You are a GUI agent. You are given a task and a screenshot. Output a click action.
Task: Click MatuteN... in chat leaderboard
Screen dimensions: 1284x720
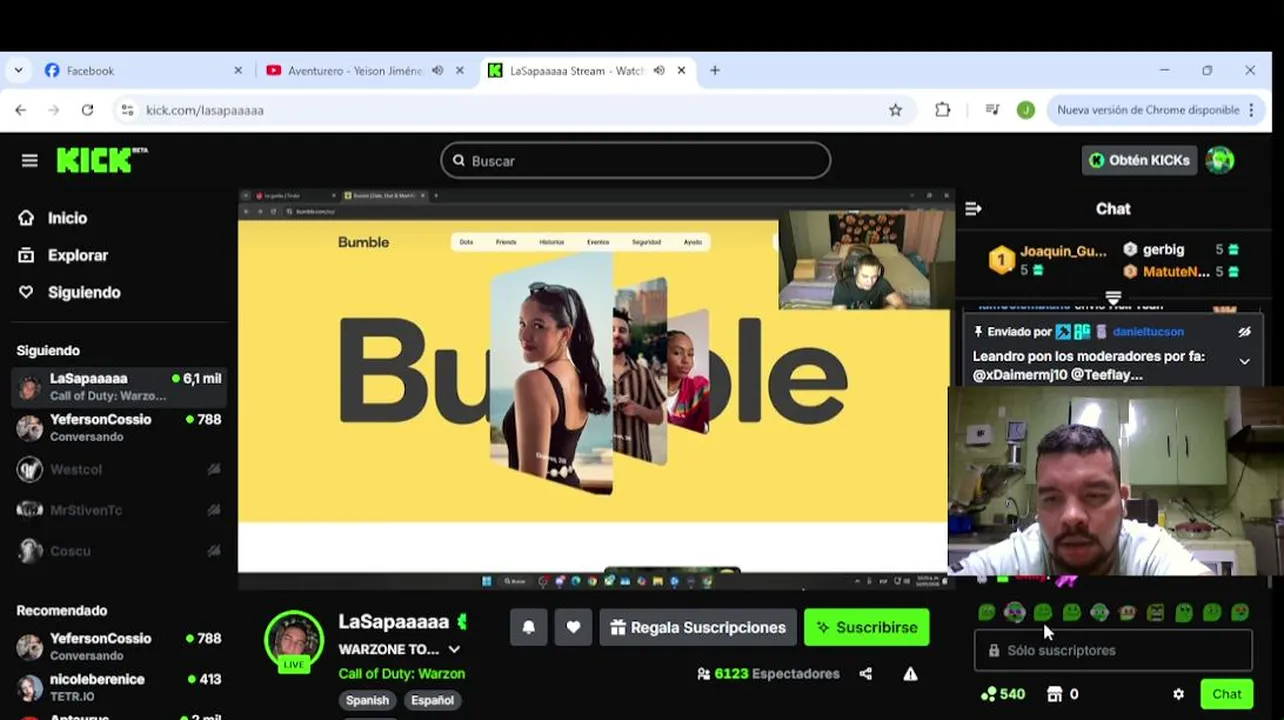(1176, 272)
